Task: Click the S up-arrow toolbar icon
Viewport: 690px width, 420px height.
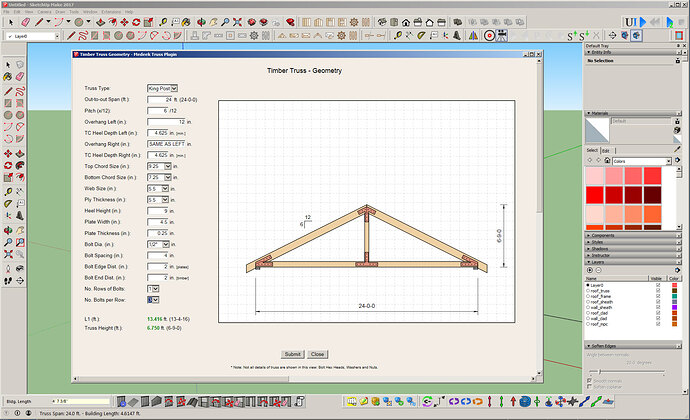Action: (x=573, y=36)
